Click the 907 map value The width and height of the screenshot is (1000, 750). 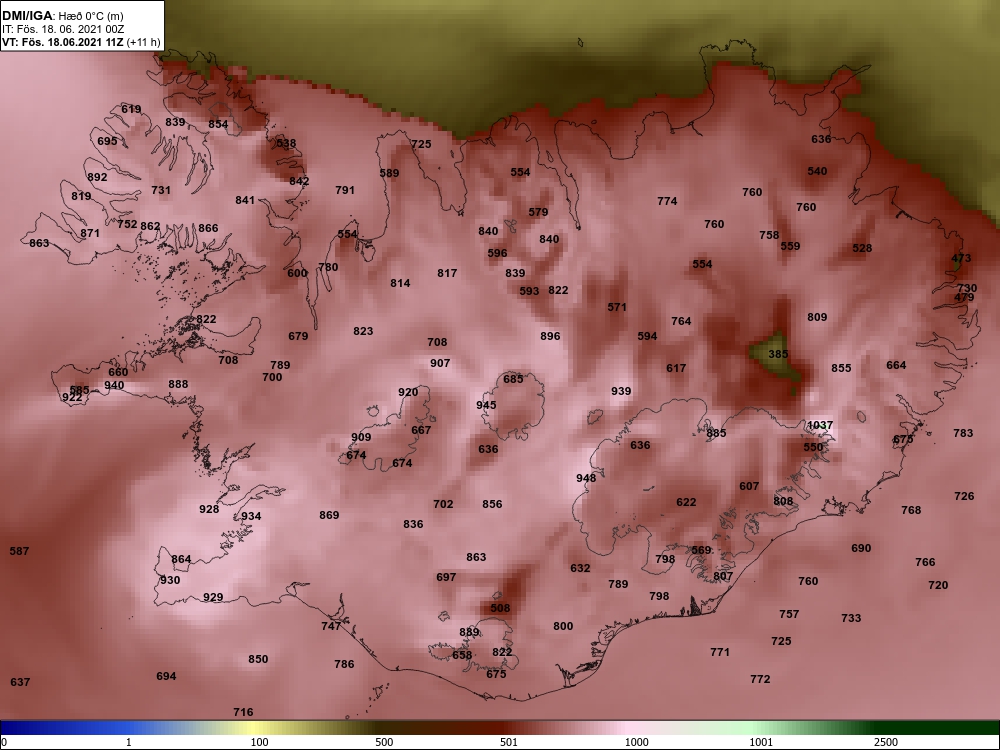(x=440, y=363)
